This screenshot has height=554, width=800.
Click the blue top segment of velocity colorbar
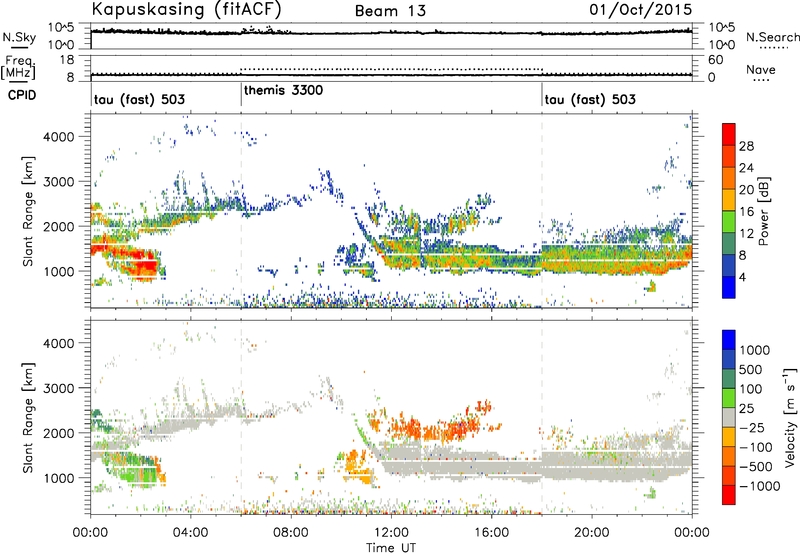tap(729, 340)
